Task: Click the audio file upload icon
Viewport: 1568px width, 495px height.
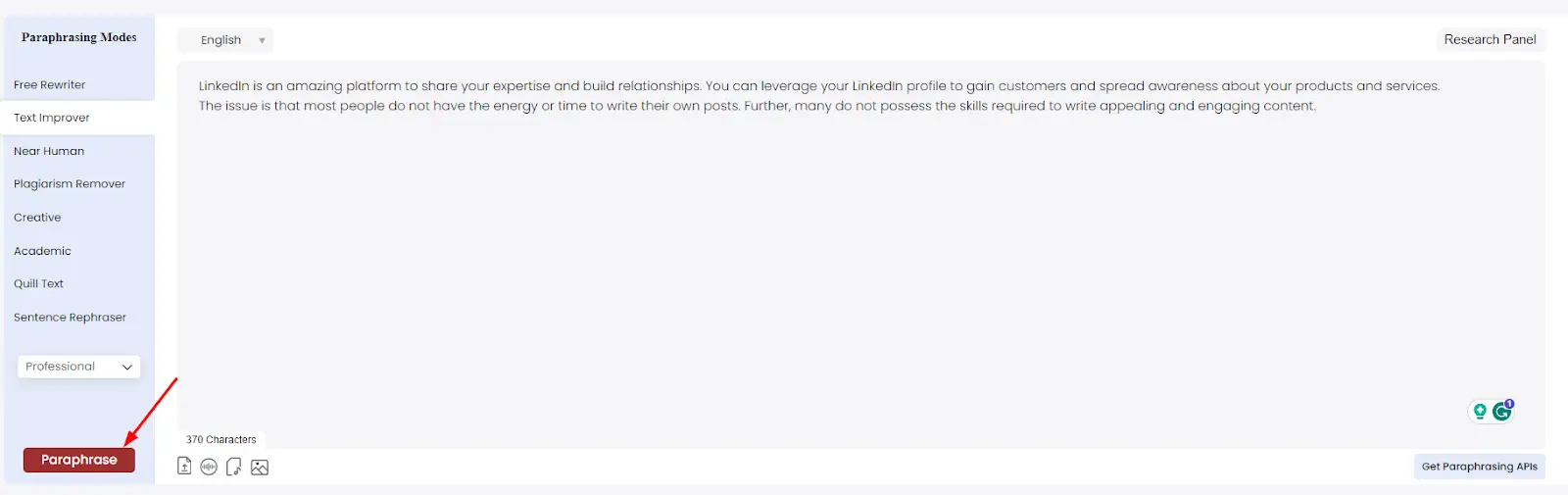Action: [233, 467]
